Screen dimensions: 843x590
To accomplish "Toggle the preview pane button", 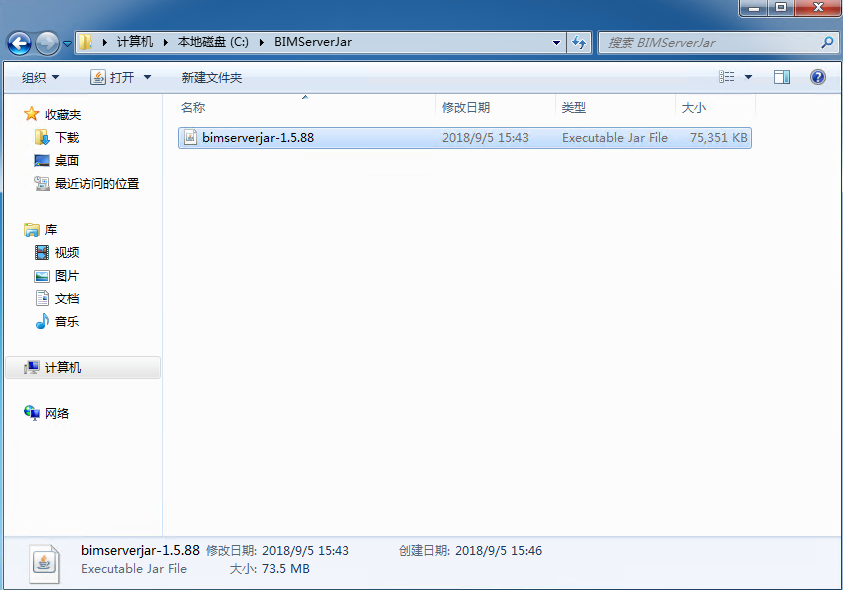I will click(x=782, y=77).
